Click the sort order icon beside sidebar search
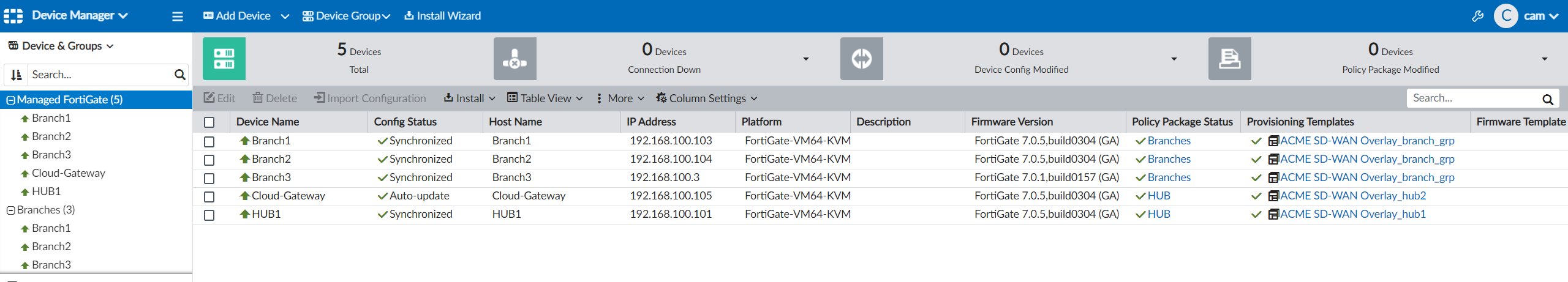1568x282 pixels. (16, 75)
